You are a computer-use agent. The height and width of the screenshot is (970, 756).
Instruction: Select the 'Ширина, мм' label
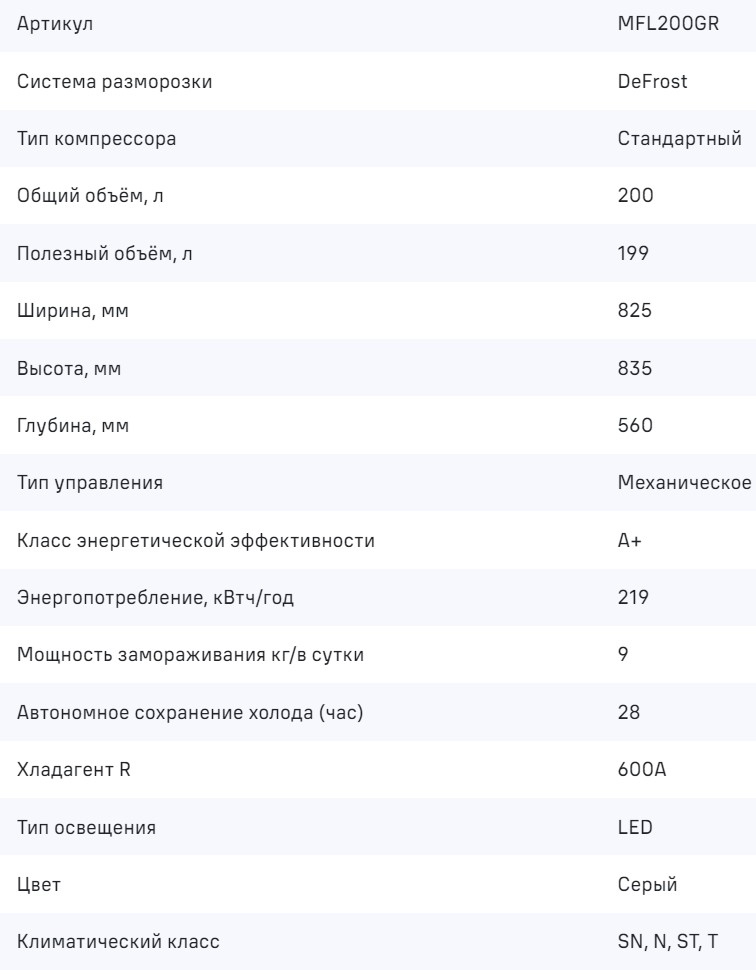(74, 311)
